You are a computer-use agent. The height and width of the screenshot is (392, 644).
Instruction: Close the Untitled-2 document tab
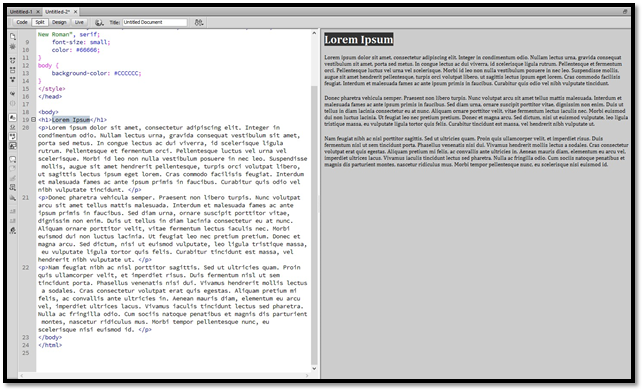pos(76,12)
